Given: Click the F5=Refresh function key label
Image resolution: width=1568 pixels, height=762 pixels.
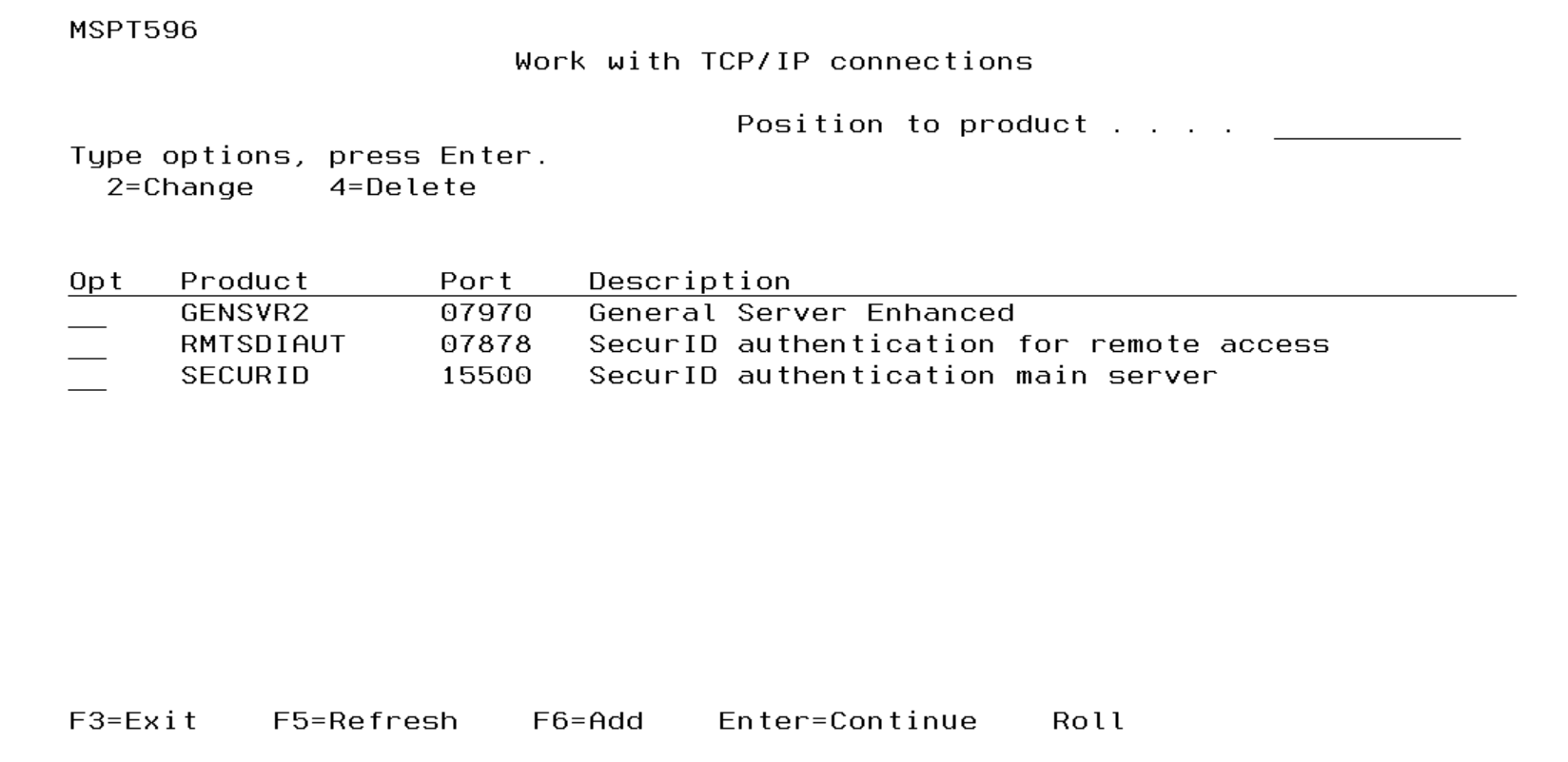Looking at the screenshot, I should coord(365,720).
